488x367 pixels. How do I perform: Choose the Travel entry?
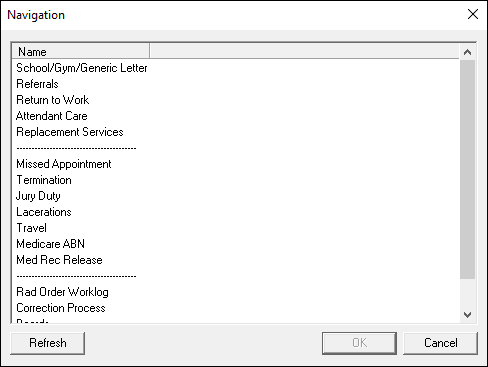[x=31, y=228]
